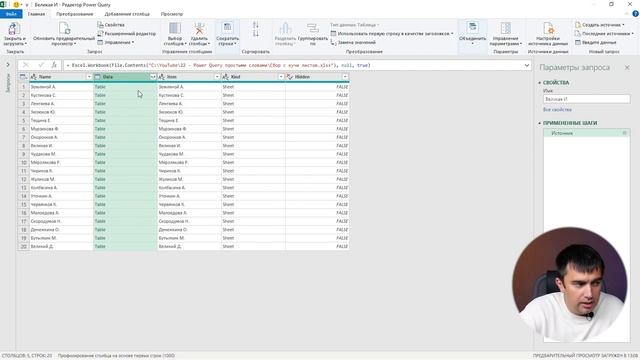Click the Выбор столбцов icon
The width and height of the screenshot is (640, 360).
[x=175, y=29]
